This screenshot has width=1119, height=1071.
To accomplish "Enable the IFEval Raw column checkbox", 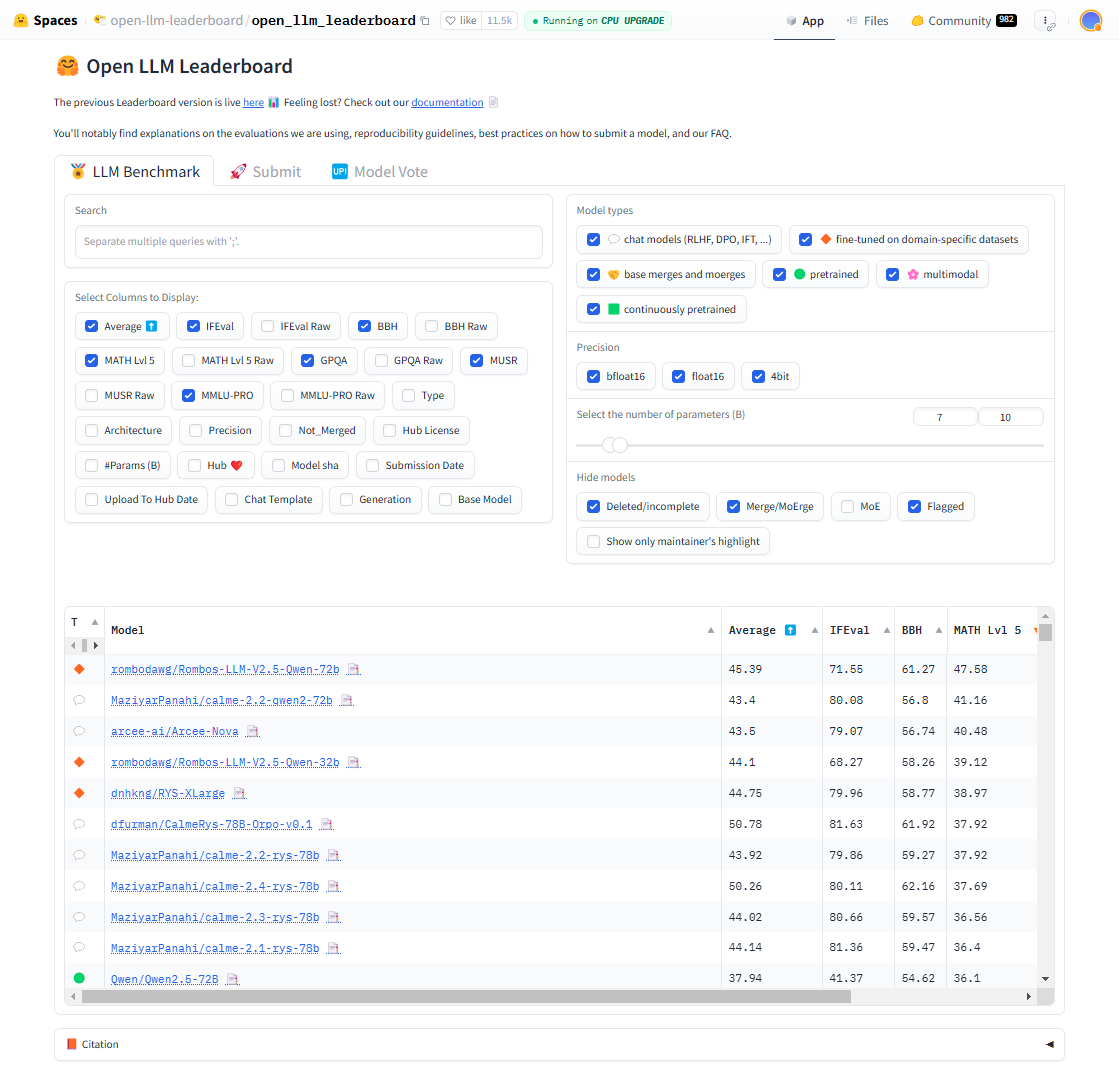I will point(267,326).
